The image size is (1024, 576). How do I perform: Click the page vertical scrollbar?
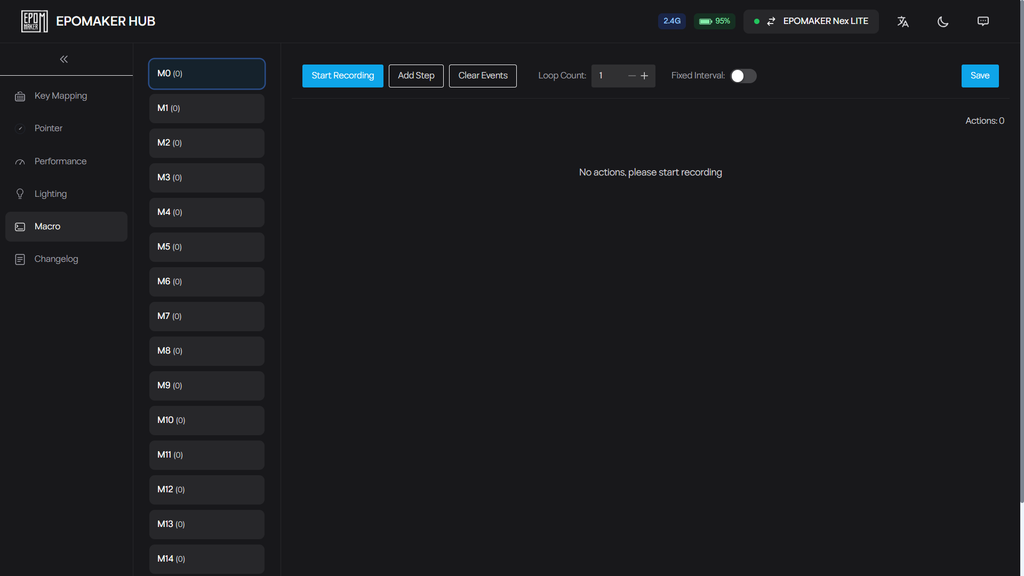pyautogui.click(x=1021, y=251)
